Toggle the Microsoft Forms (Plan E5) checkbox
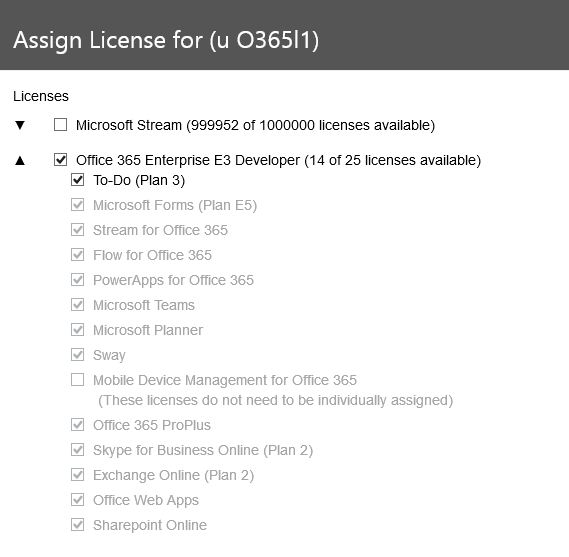 [78, 205]
